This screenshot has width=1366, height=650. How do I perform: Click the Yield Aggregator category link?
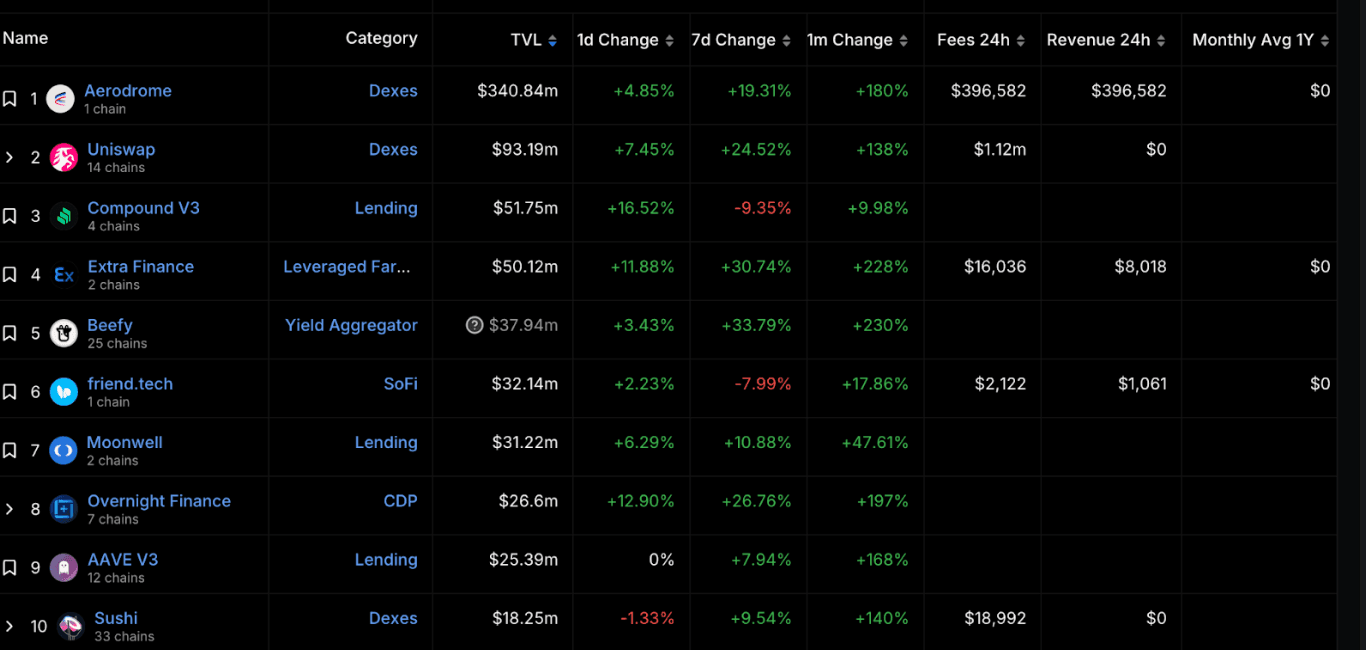click(351, 325)
